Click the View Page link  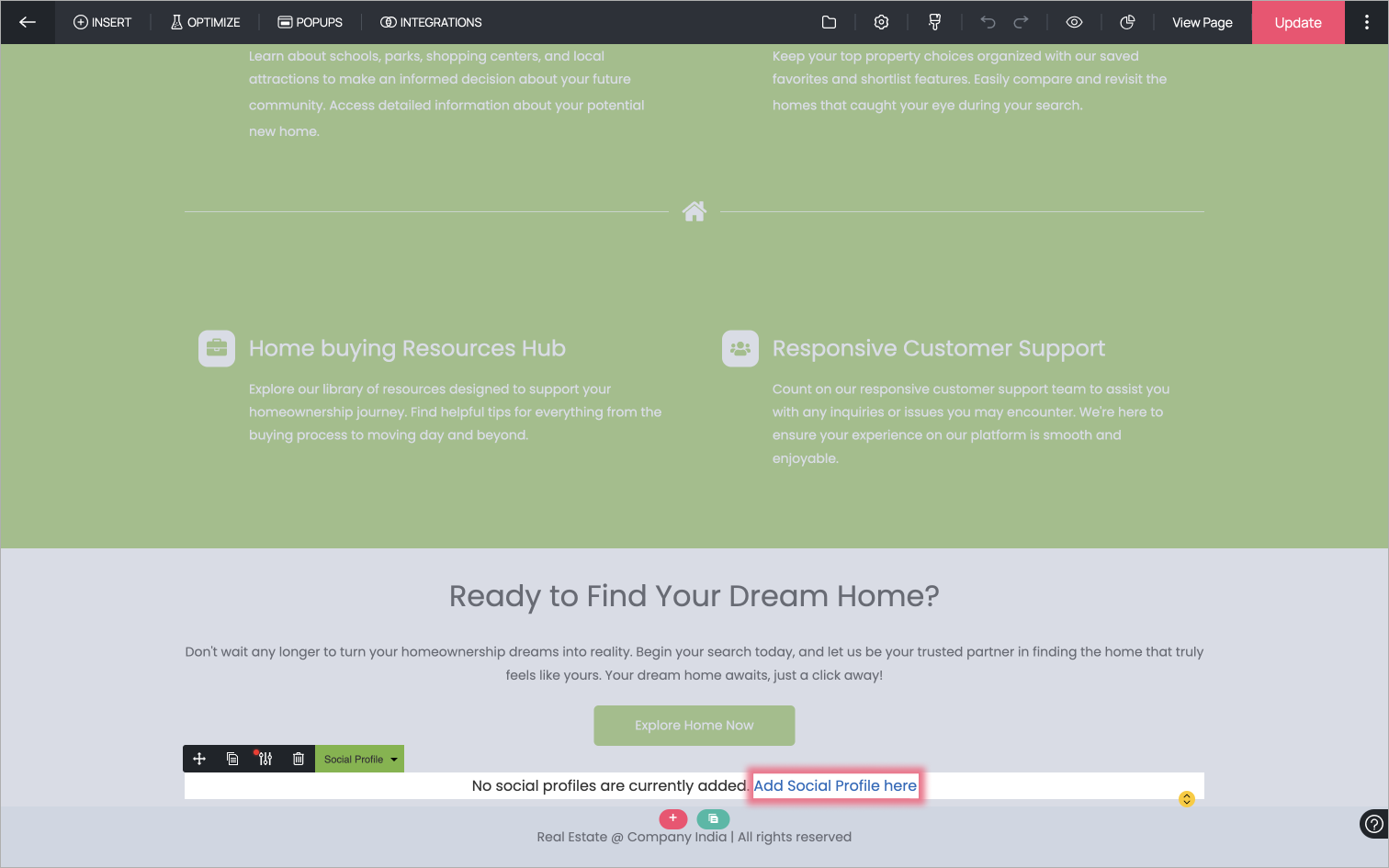click(x=1203, y=22)
